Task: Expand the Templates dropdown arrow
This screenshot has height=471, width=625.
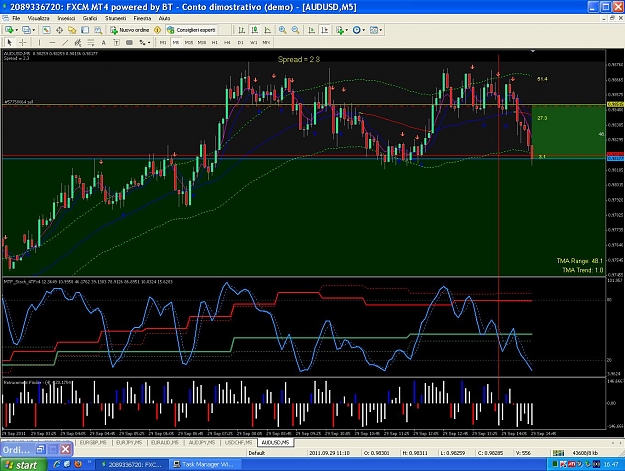Action: pos(381,30)
